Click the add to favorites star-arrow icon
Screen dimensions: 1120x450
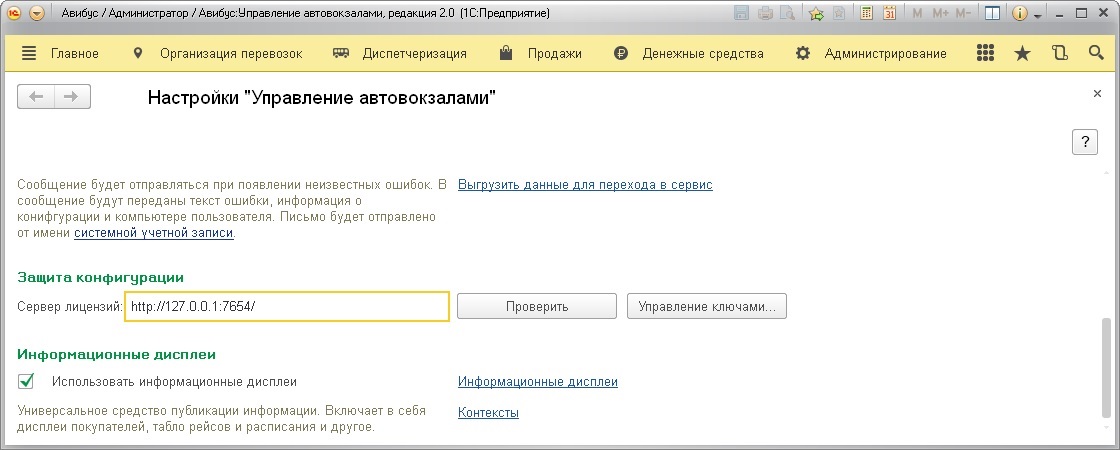tap(816, 14)
